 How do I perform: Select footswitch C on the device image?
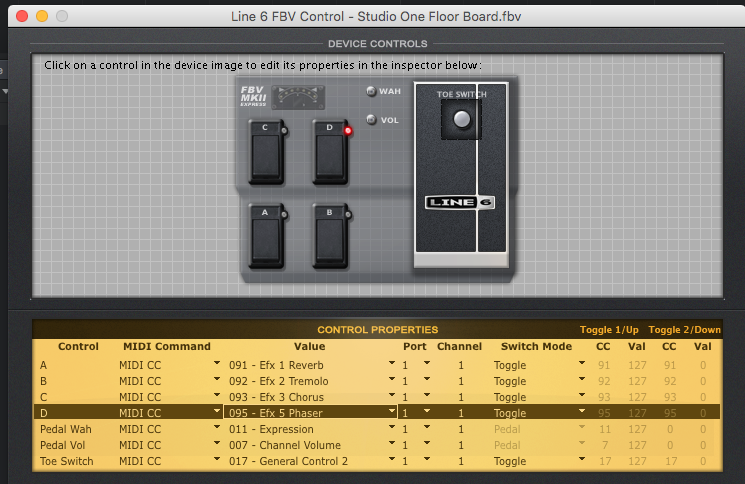tap(266, 152)
